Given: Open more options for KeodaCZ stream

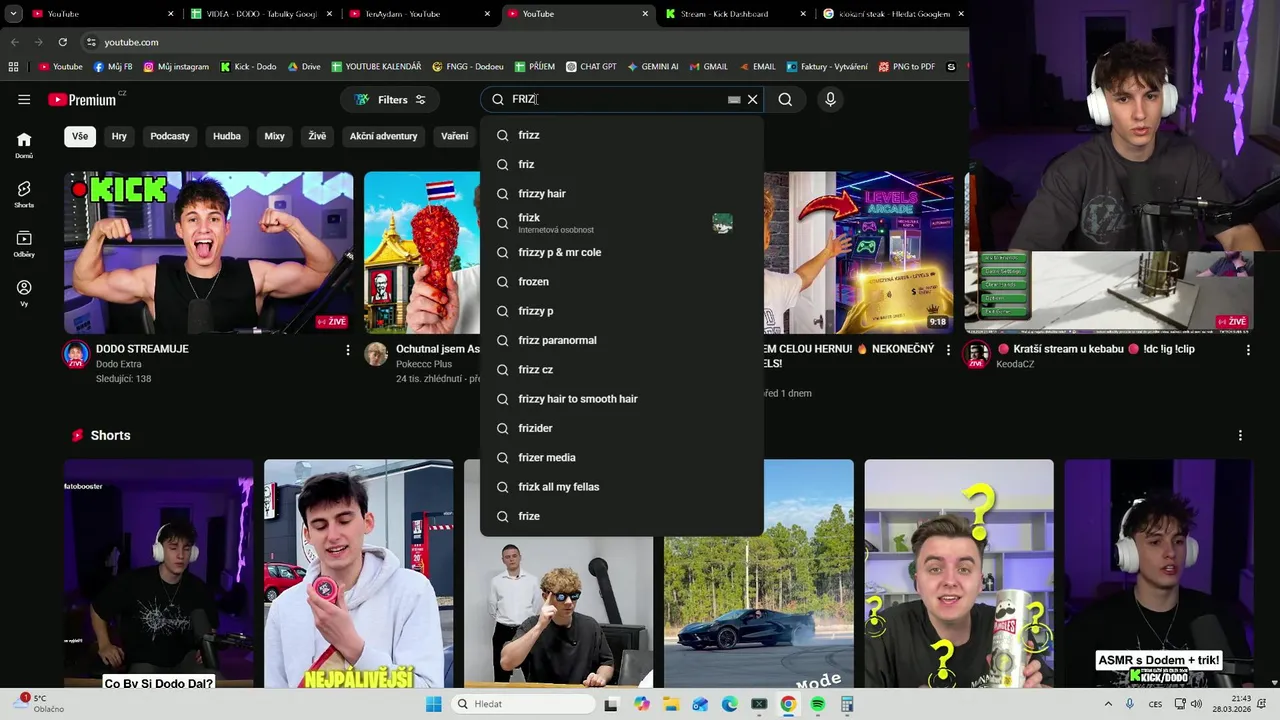Looking at the screenshot, I should pyautogui.click(x=1248, y=350).
